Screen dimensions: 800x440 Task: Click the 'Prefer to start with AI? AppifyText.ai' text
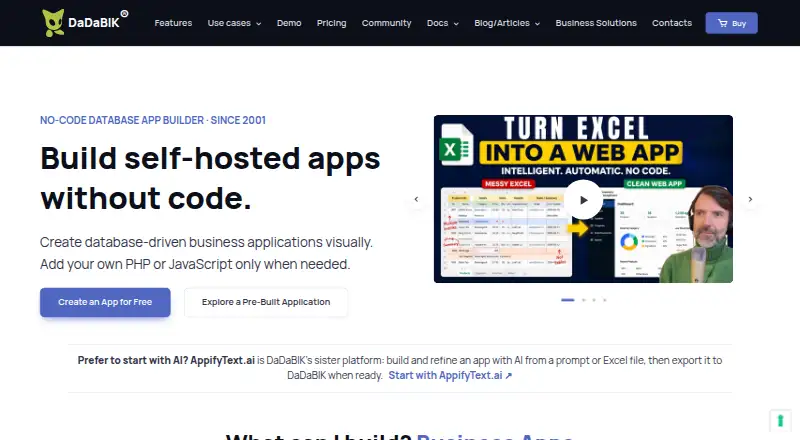166,360
